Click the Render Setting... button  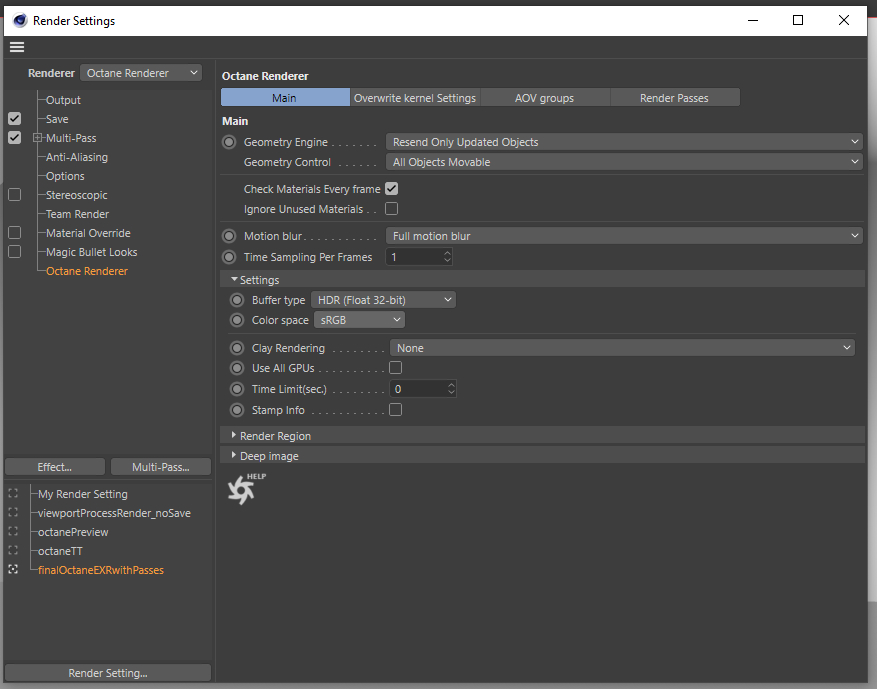coord(108,673)
